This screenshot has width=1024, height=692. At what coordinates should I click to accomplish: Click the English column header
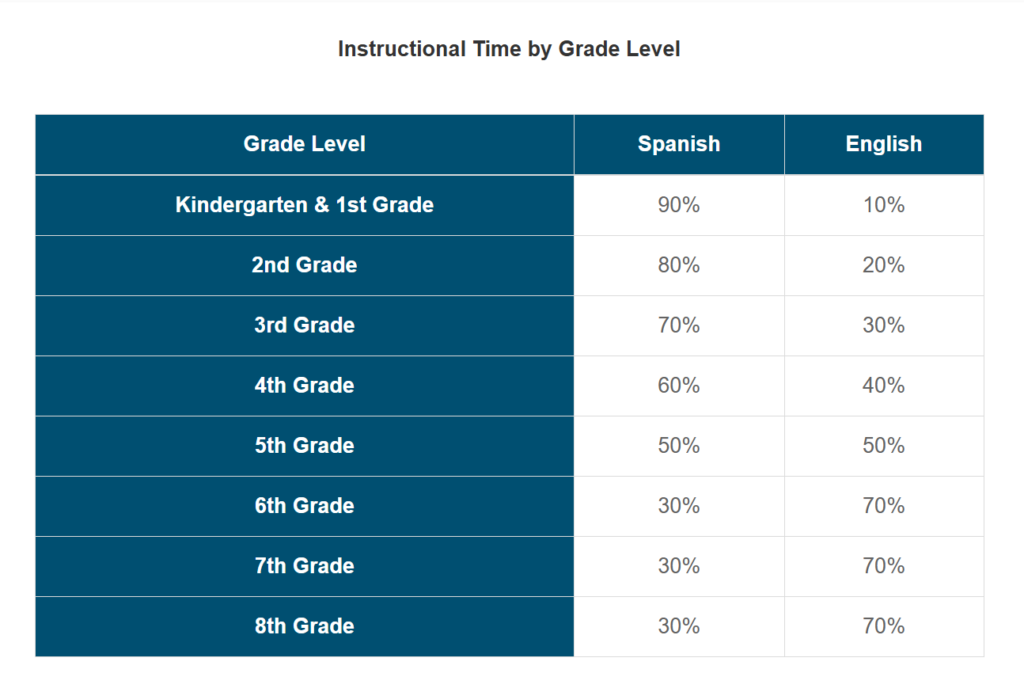884,144
